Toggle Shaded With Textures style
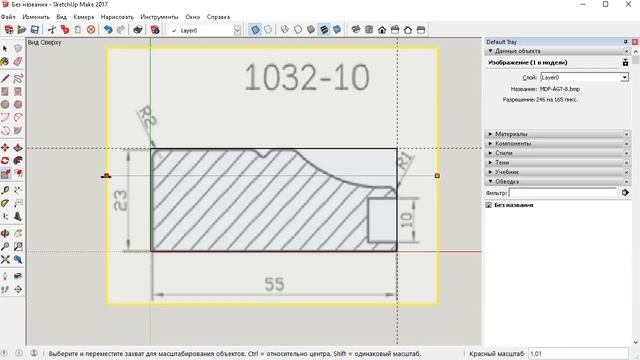This screenshot has width=640, height=360. pyautogui.click(x=324, y=30)
